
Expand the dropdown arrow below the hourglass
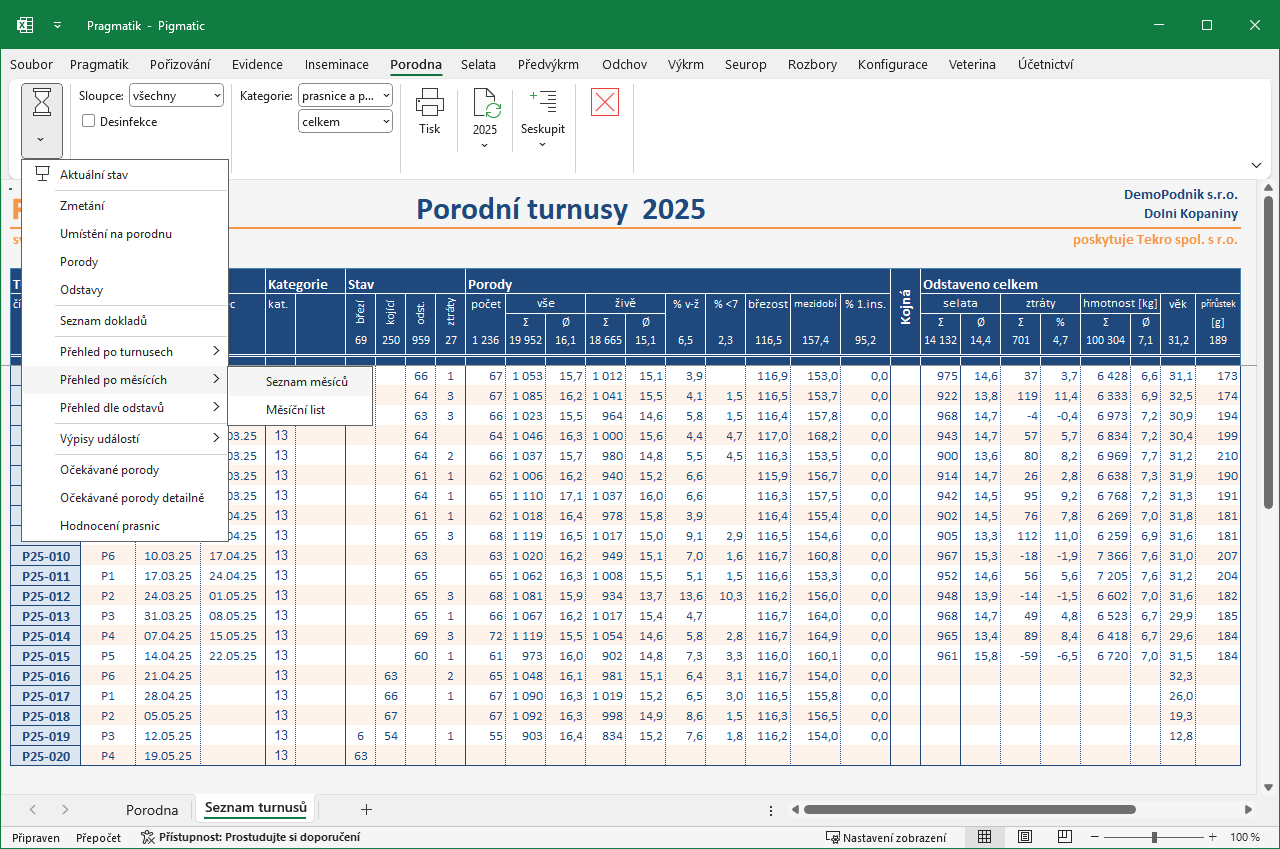pos(42,140)
